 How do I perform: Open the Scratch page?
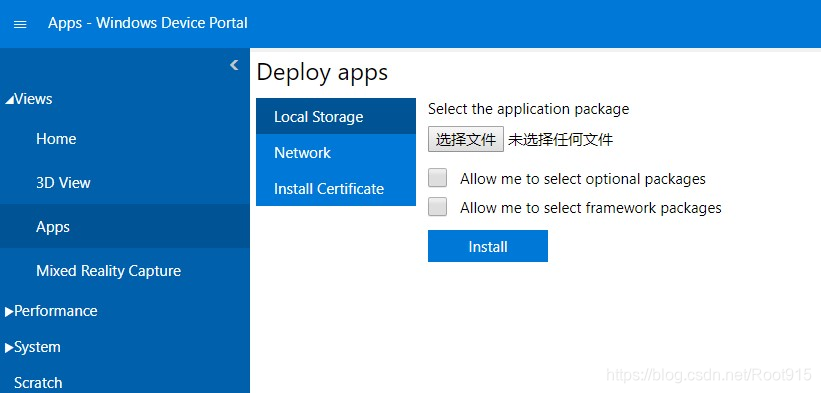[x=38, y=383]
